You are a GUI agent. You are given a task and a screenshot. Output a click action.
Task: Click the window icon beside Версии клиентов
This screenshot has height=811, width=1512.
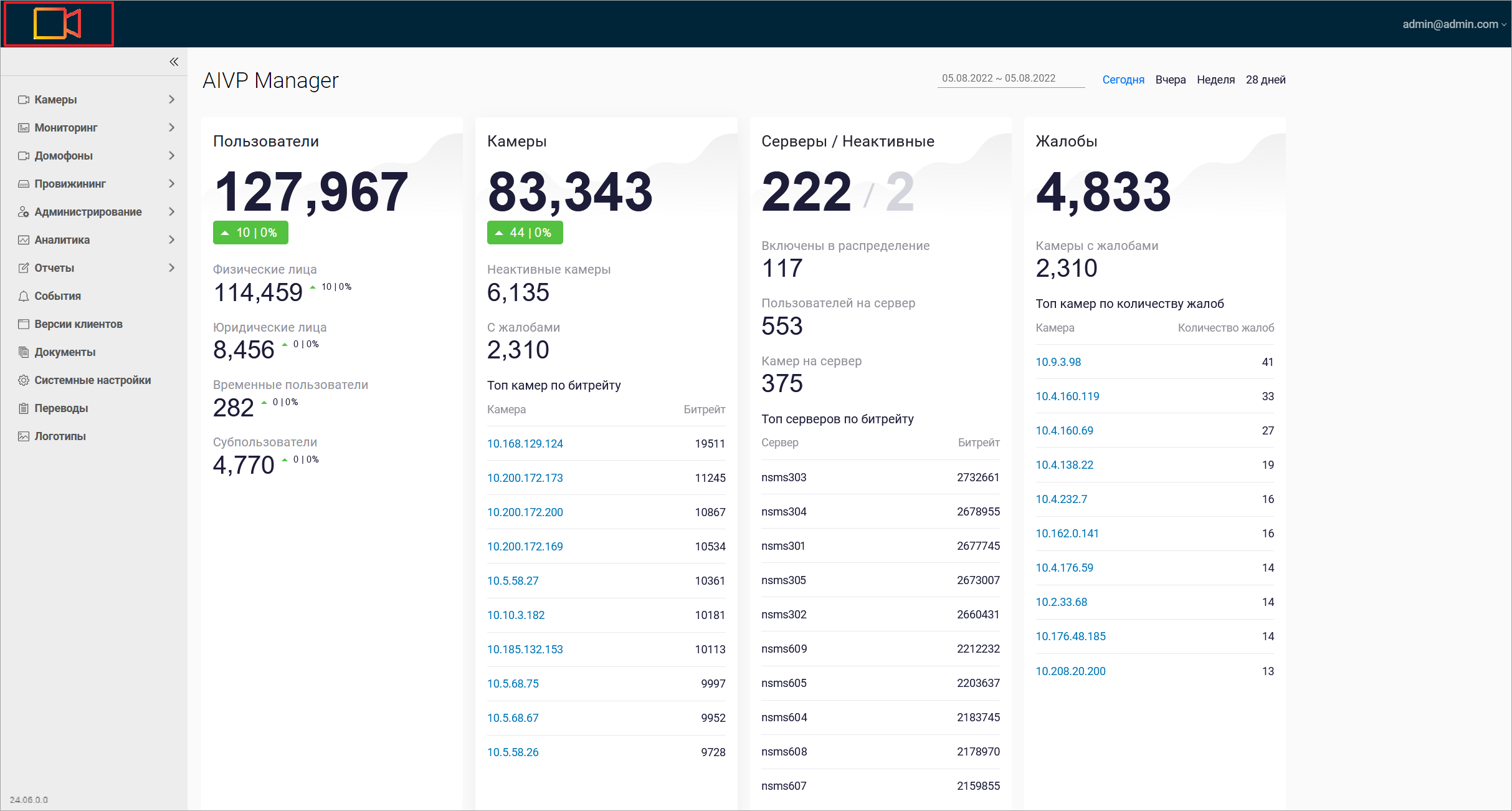click(24, 324)
